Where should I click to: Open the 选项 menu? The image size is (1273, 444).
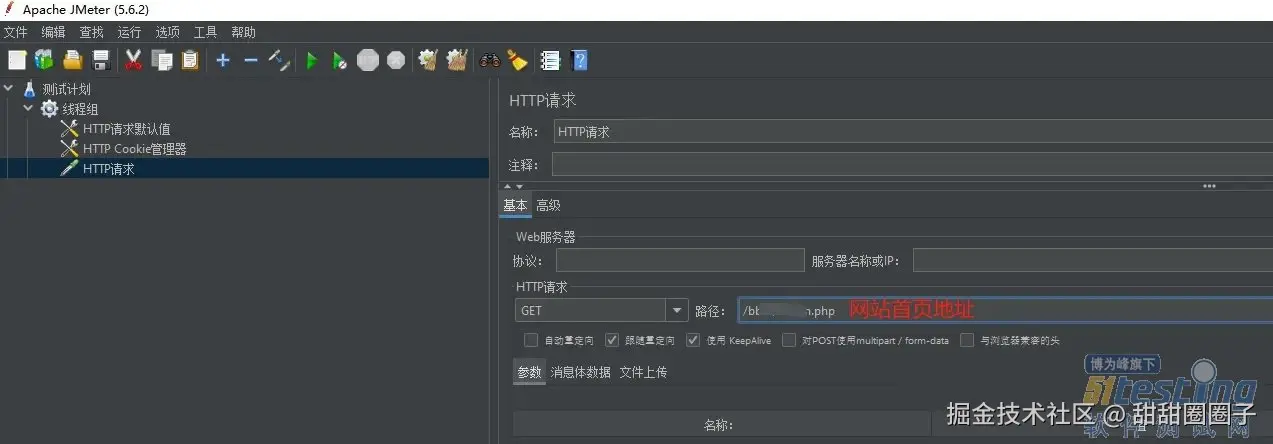[x=167, y=32]
